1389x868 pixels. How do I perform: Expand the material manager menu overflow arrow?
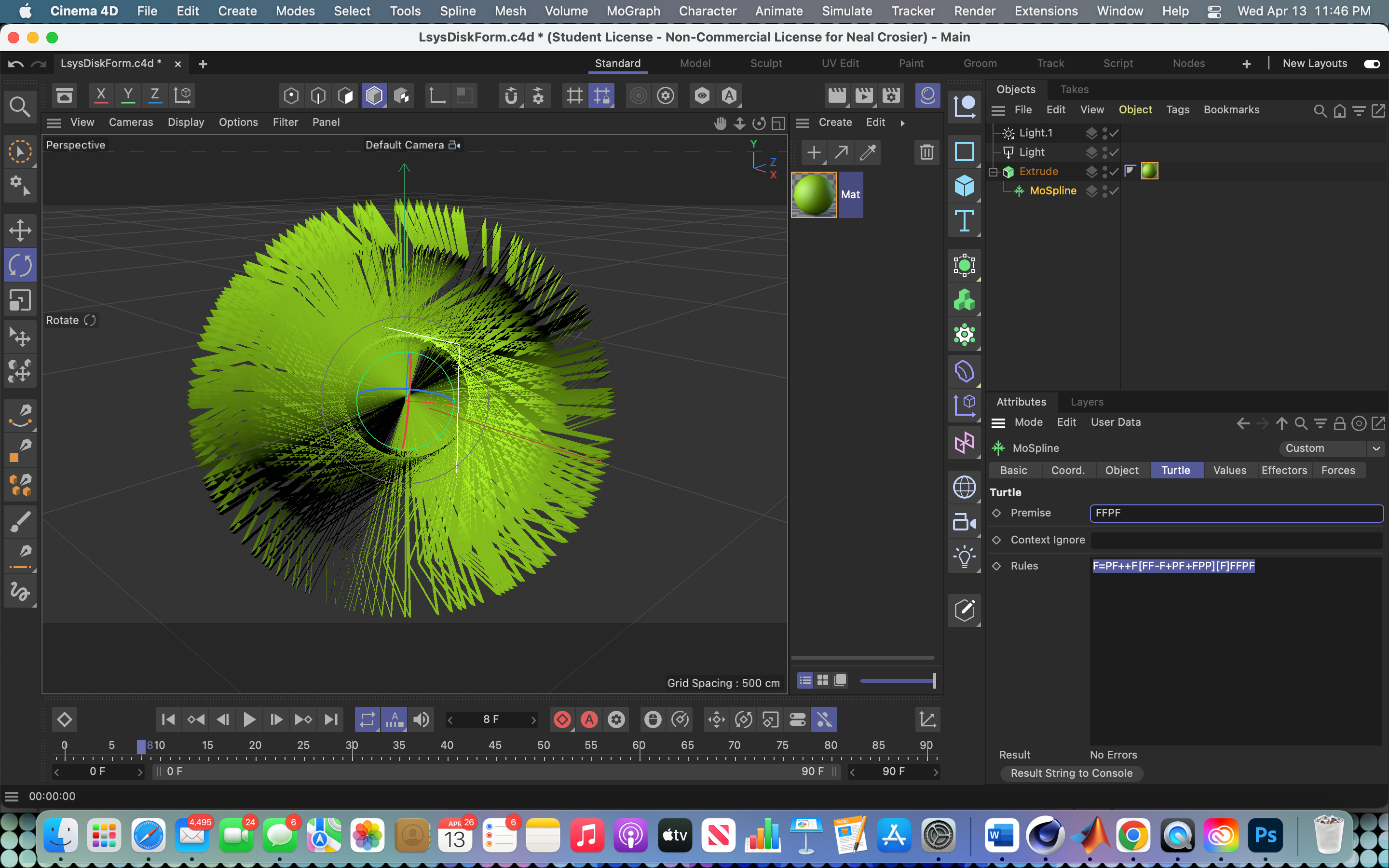(x=902, y=123)
